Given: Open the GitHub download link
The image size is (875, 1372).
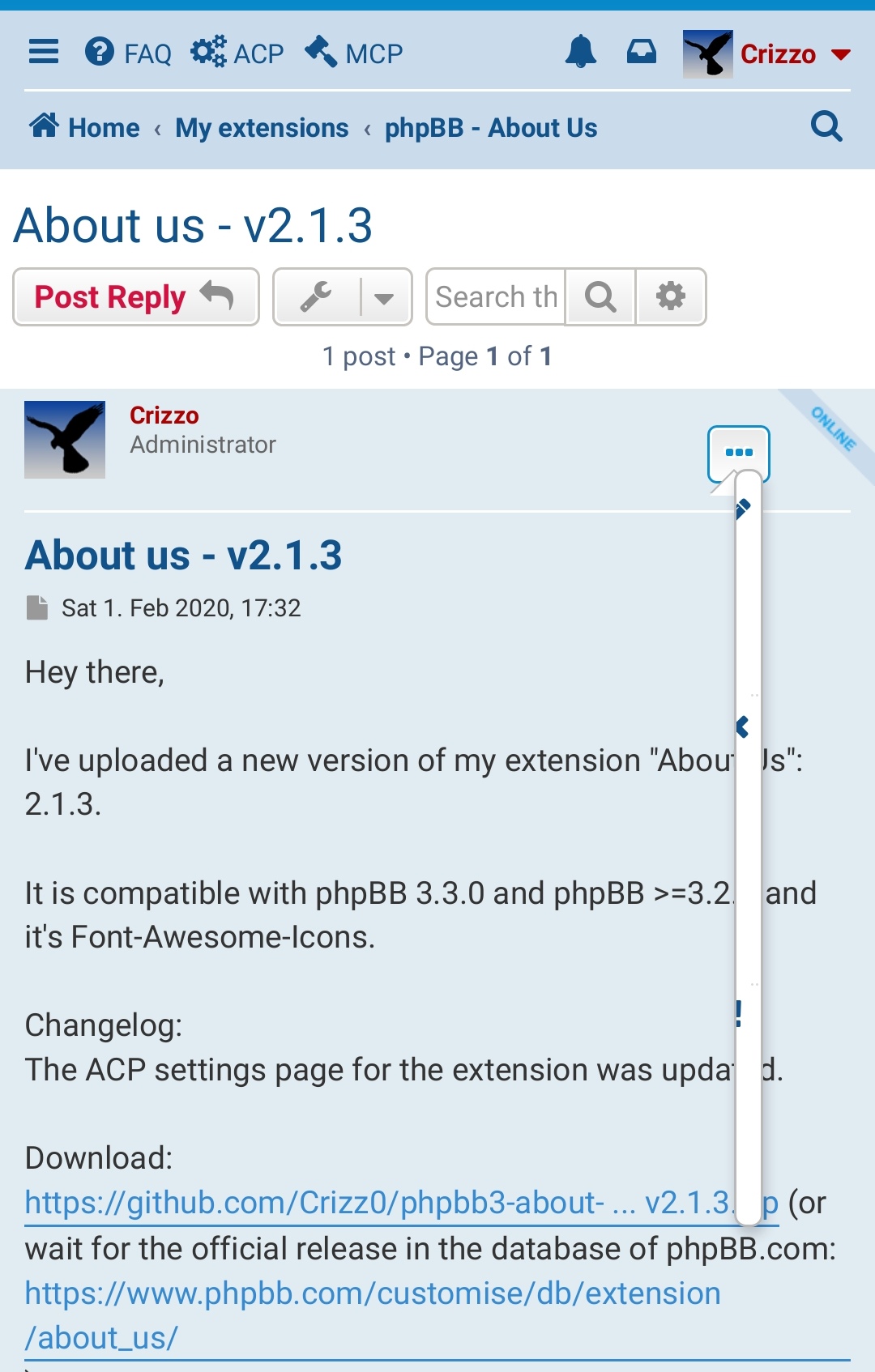Looking at the screenshot, I should [402, 1204].
